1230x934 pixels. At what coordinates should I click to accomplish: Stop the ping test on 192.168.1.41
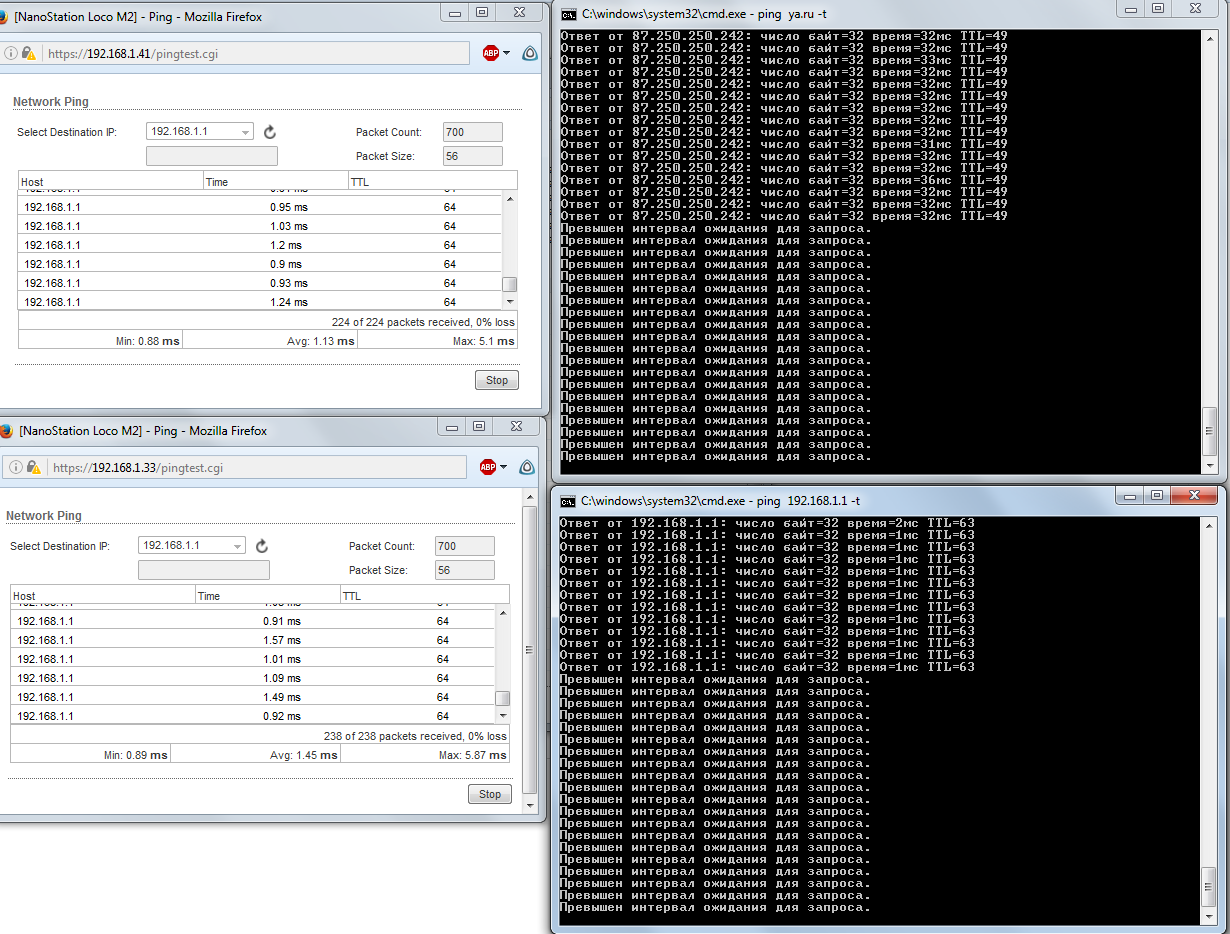coord(496,380)
